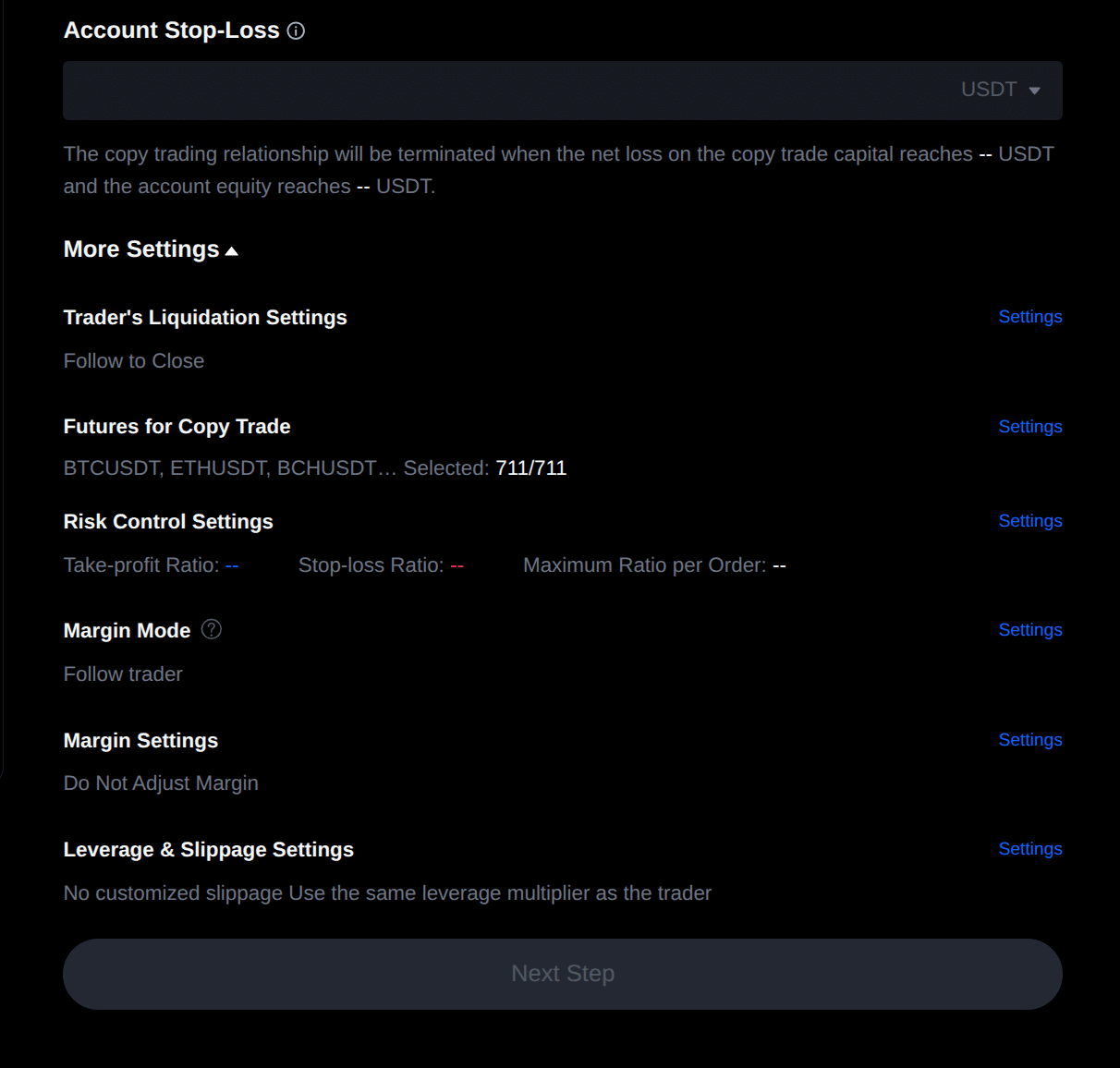Click the 'No customized slippage' description text
Screen dimensions: 1120x1068
coord(387,893)
